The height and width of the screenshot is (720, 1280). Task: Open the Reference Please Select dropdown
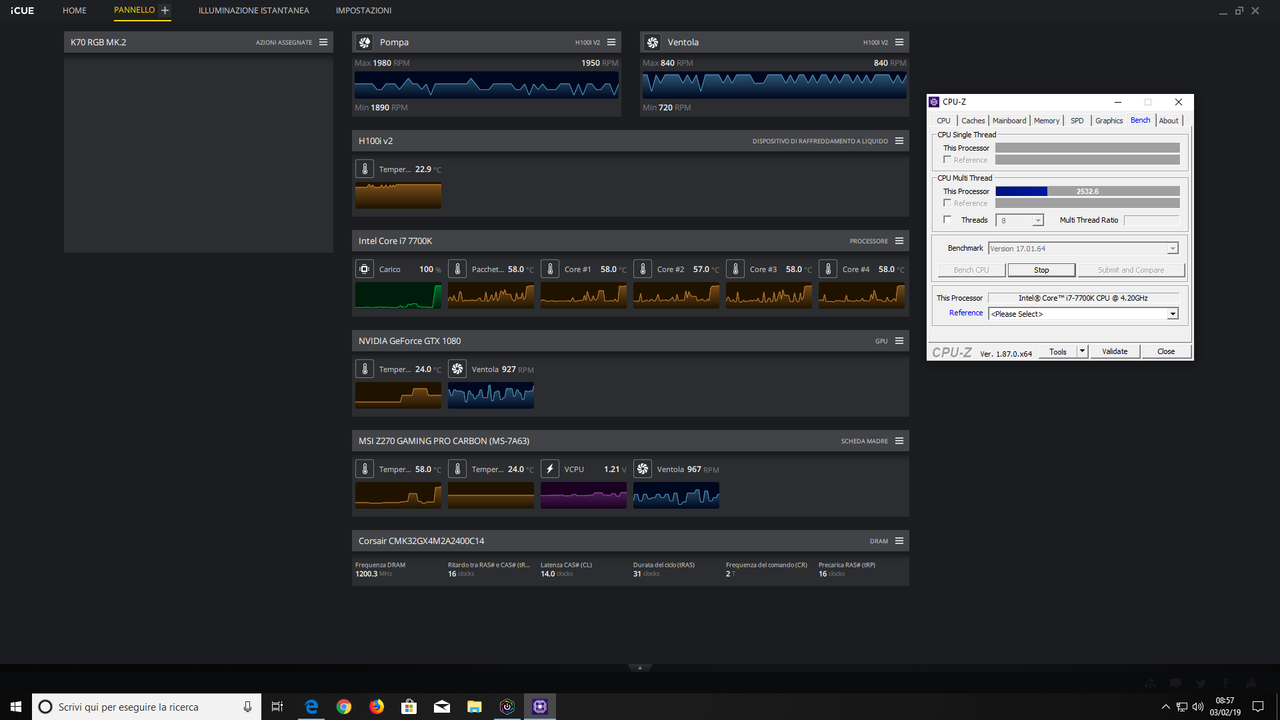pos(1174,313)
